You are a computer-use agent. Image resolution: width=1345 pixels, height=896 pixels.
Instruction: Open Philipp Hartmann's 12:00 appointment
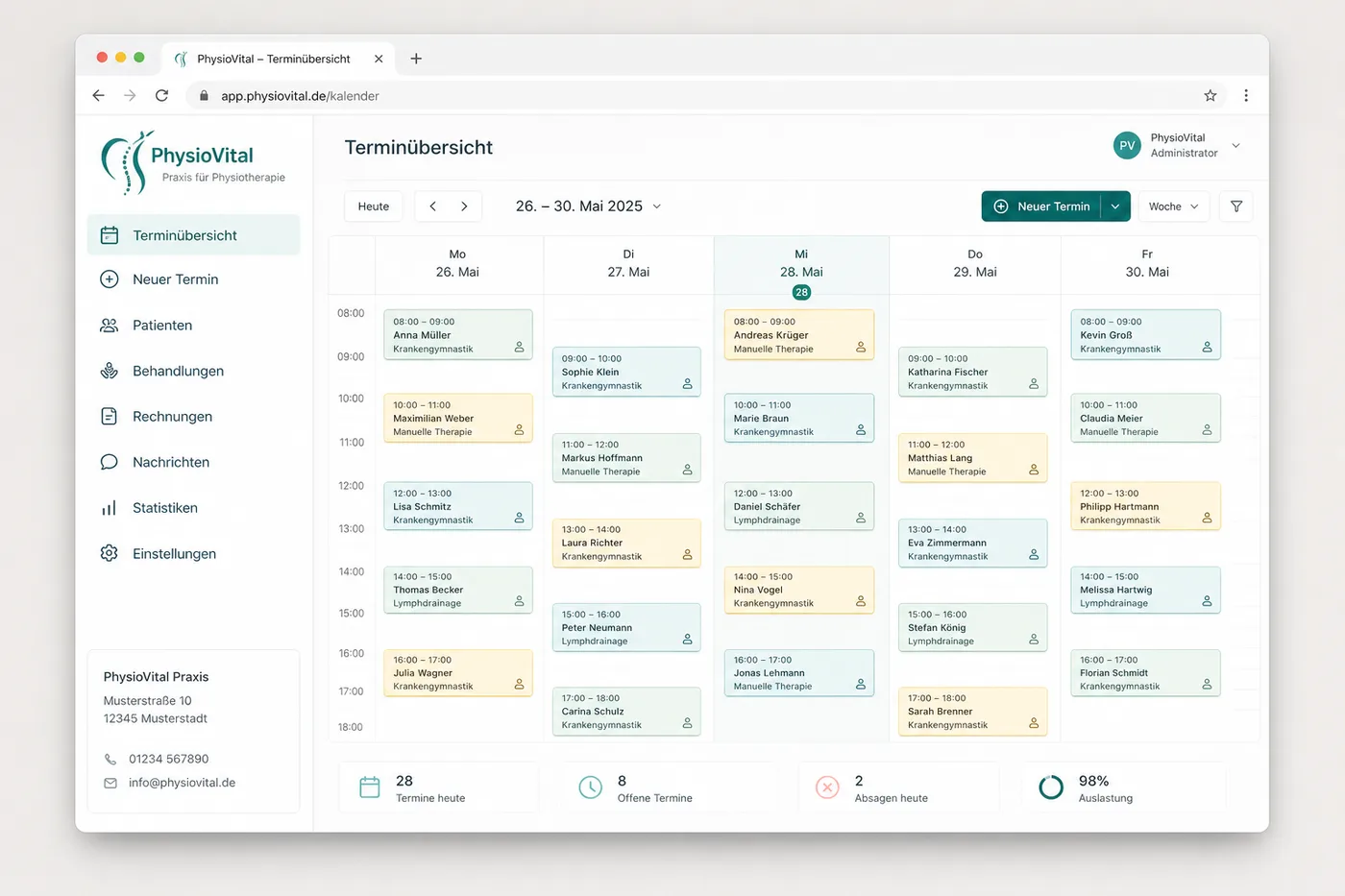[1145, 506]
